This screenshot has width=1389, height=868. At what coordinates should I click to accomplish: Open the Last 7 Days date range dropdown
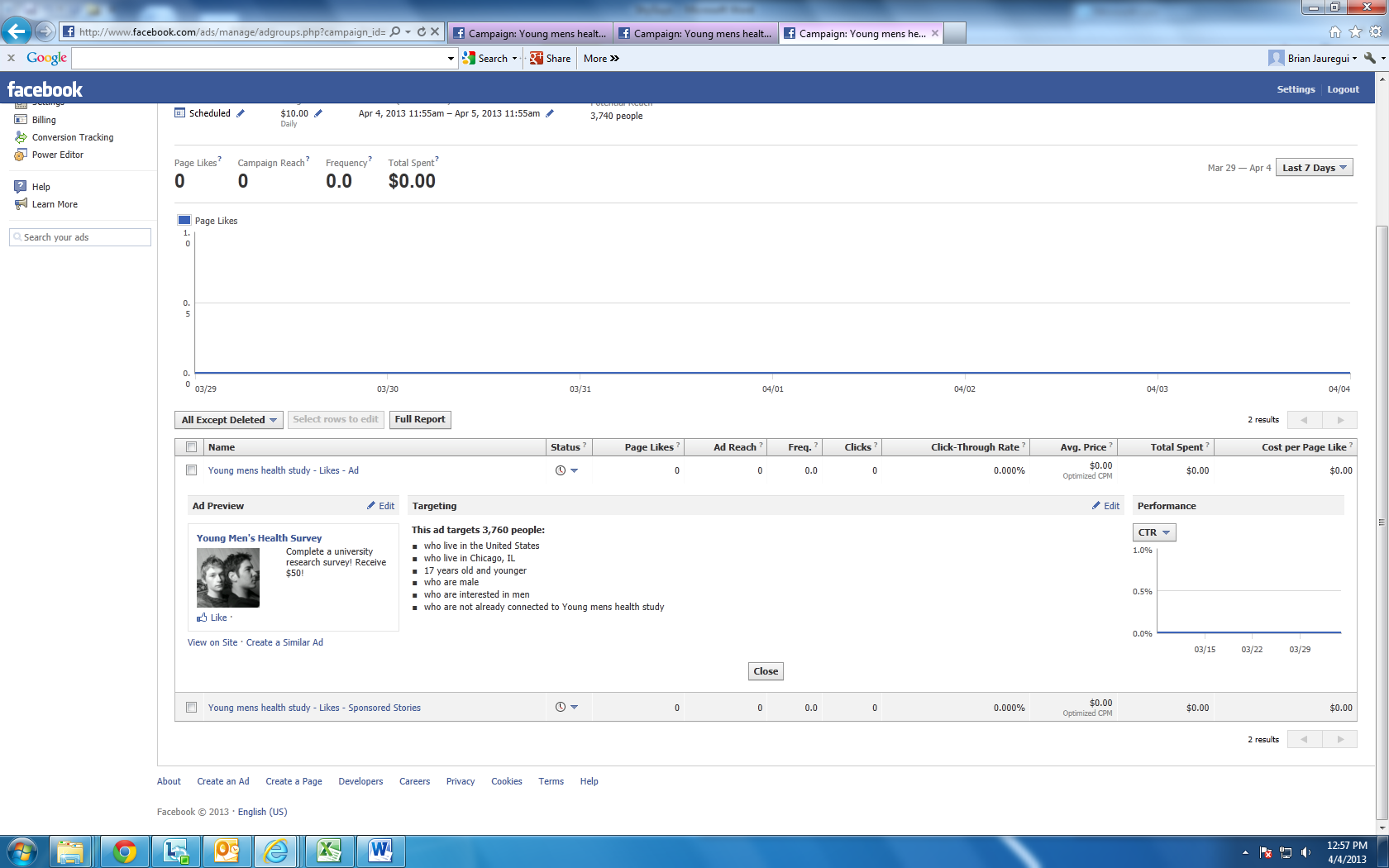[x=1315, y=168]
